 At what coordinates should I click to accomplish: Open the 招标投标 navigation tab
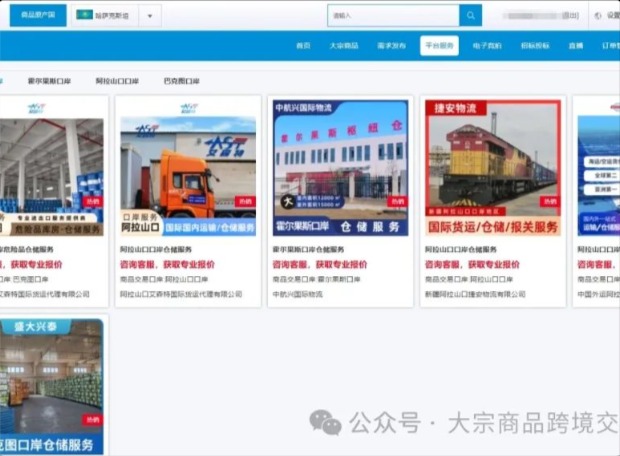[x=535, y=45]
